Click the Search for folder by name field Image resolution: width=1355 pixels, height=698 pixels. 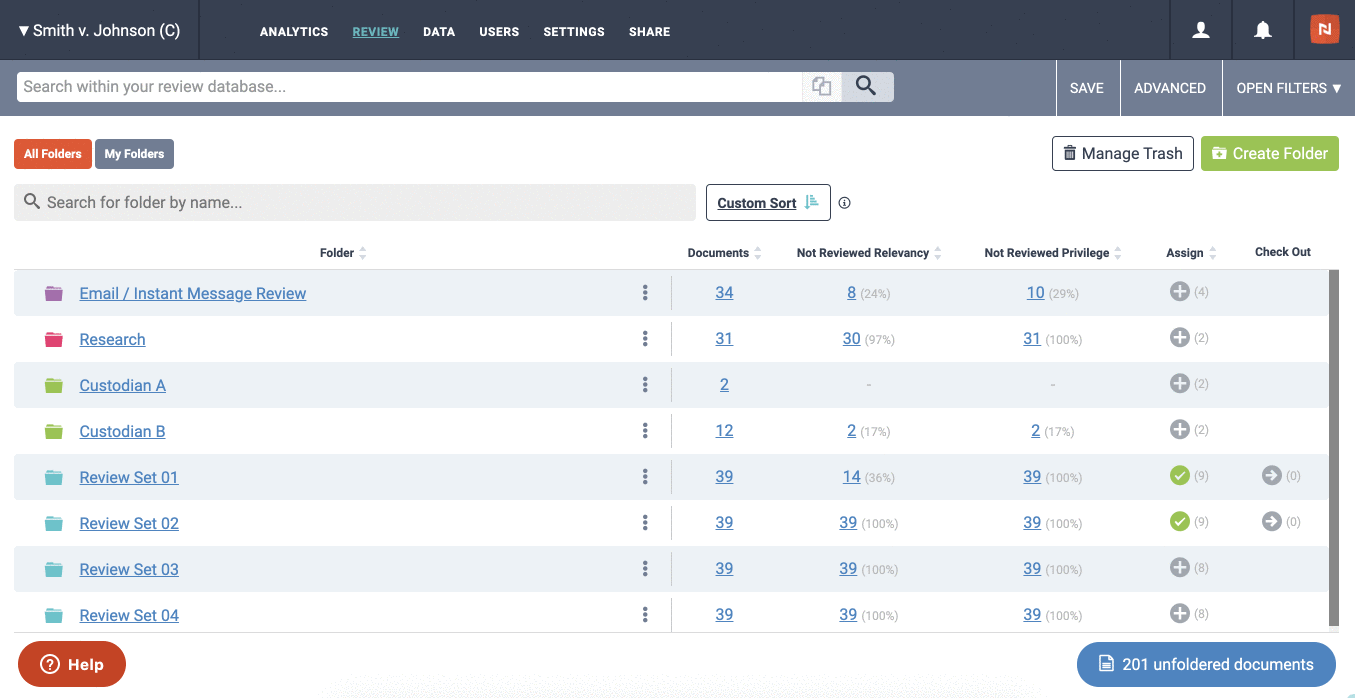(355, 202)
